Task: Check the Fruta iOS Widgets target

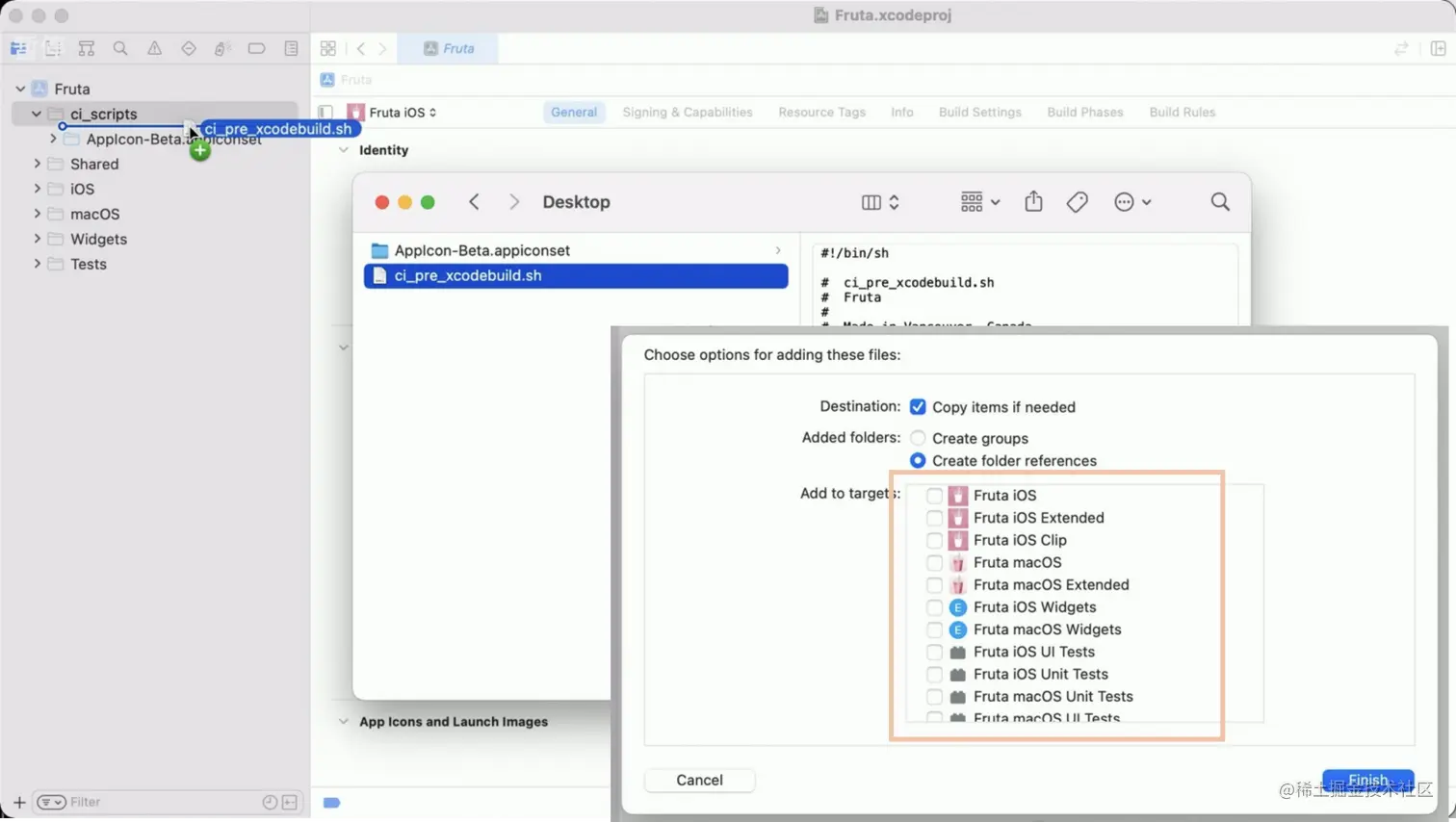Action: point(934,607)
